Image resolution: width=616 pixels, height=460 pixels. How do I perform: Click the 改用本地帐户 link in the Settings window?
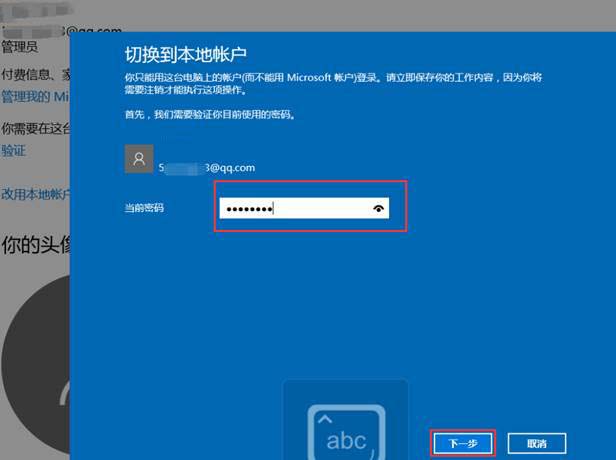tap(36, 194)
